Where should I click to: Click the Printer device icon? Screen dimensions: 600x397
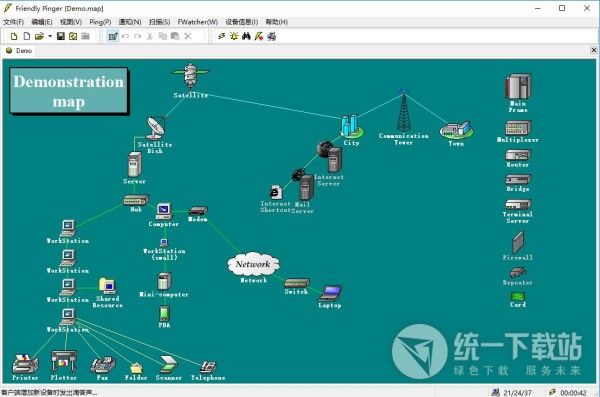pos(25,364)
